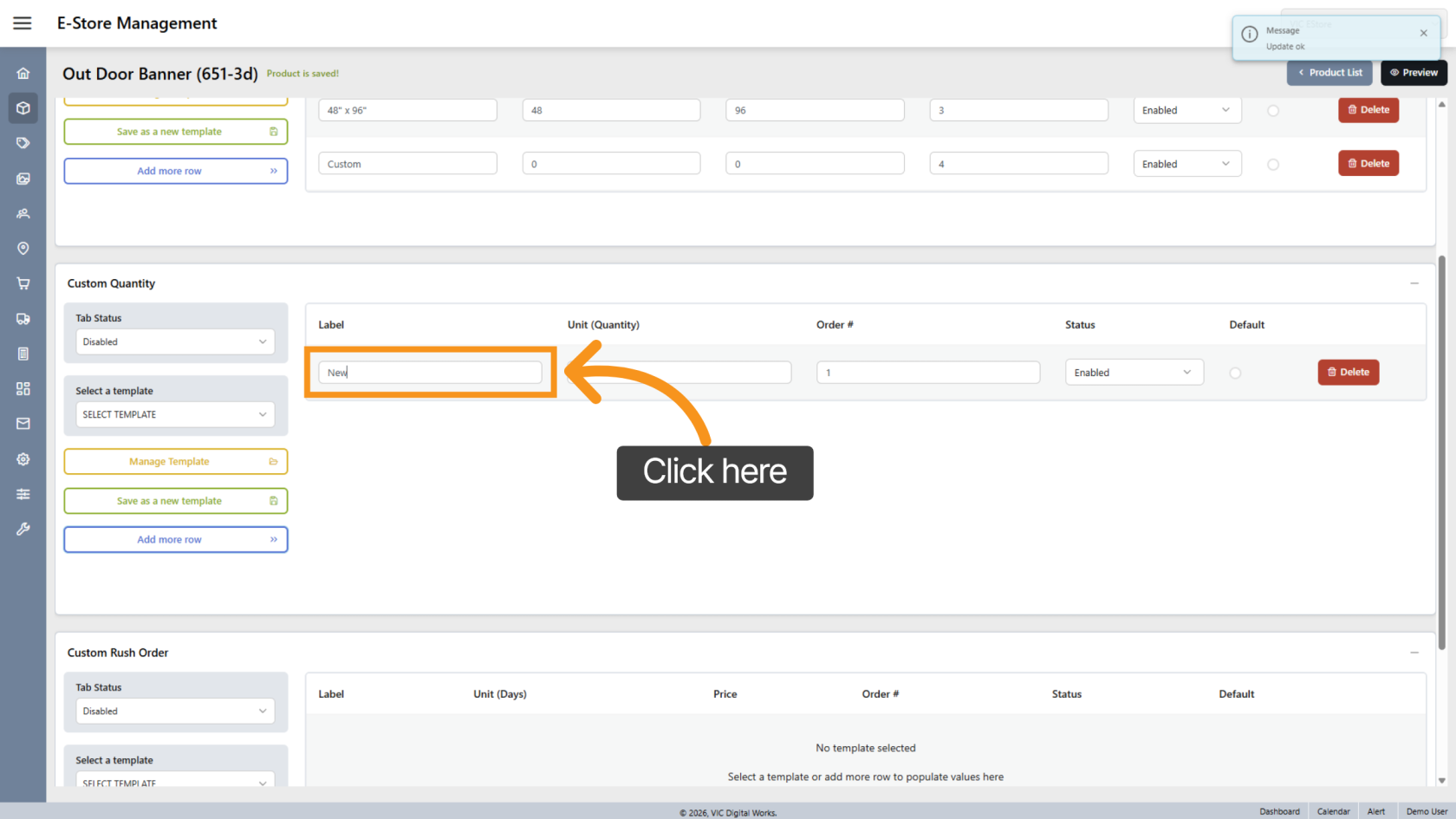Open Custom Quantity Tab Status dropdown
This screenshot has height=819, width=1456.
tap(175, 341)
